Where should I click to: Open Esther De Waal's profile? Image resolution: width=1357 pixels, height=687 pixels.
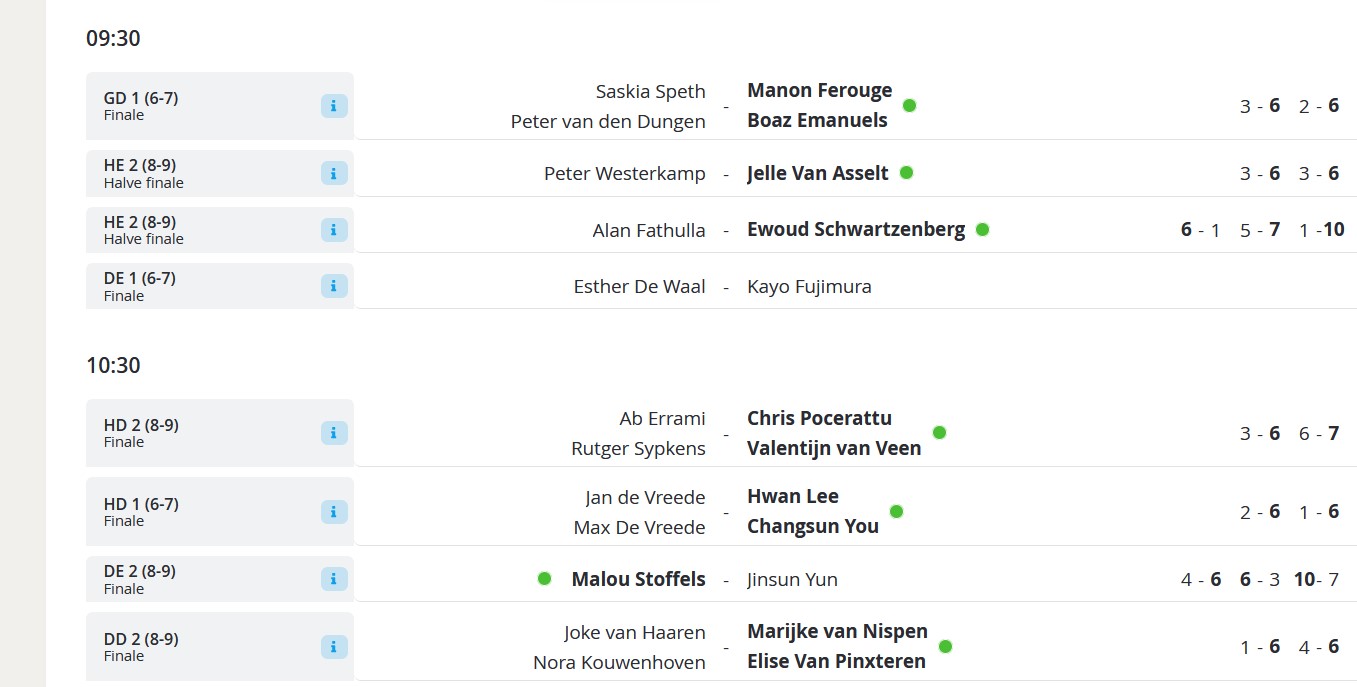tap(640, 287)
